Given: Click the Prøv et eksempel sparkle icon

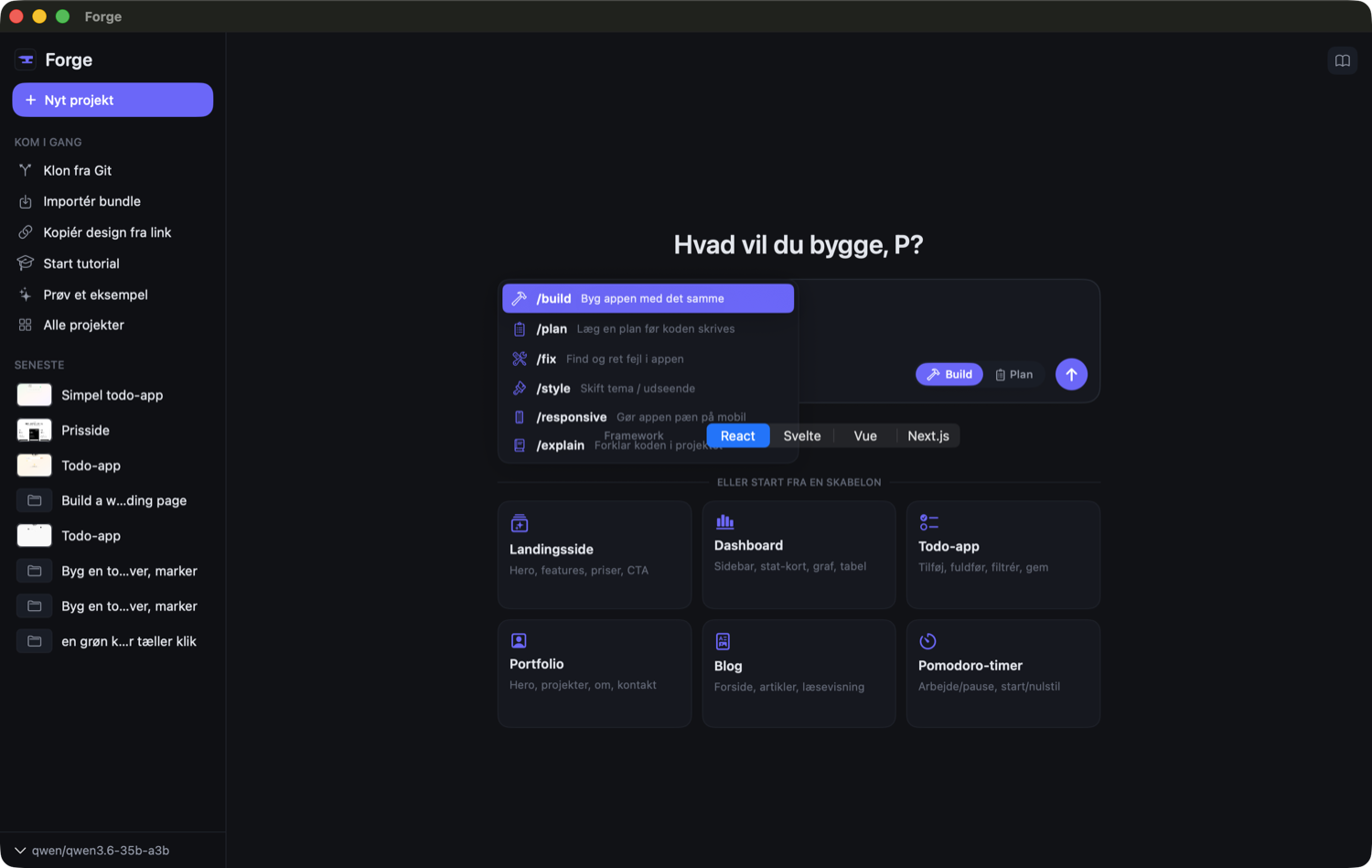Looking at the screenshot, I should 26,295.
